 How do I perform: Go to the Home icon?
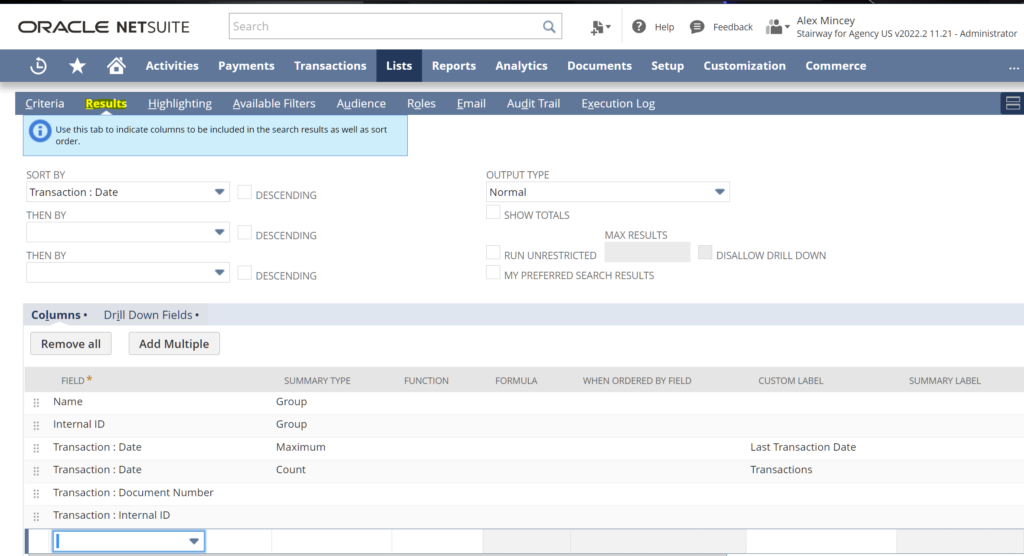pyautogui.click(x=116, y=65)
